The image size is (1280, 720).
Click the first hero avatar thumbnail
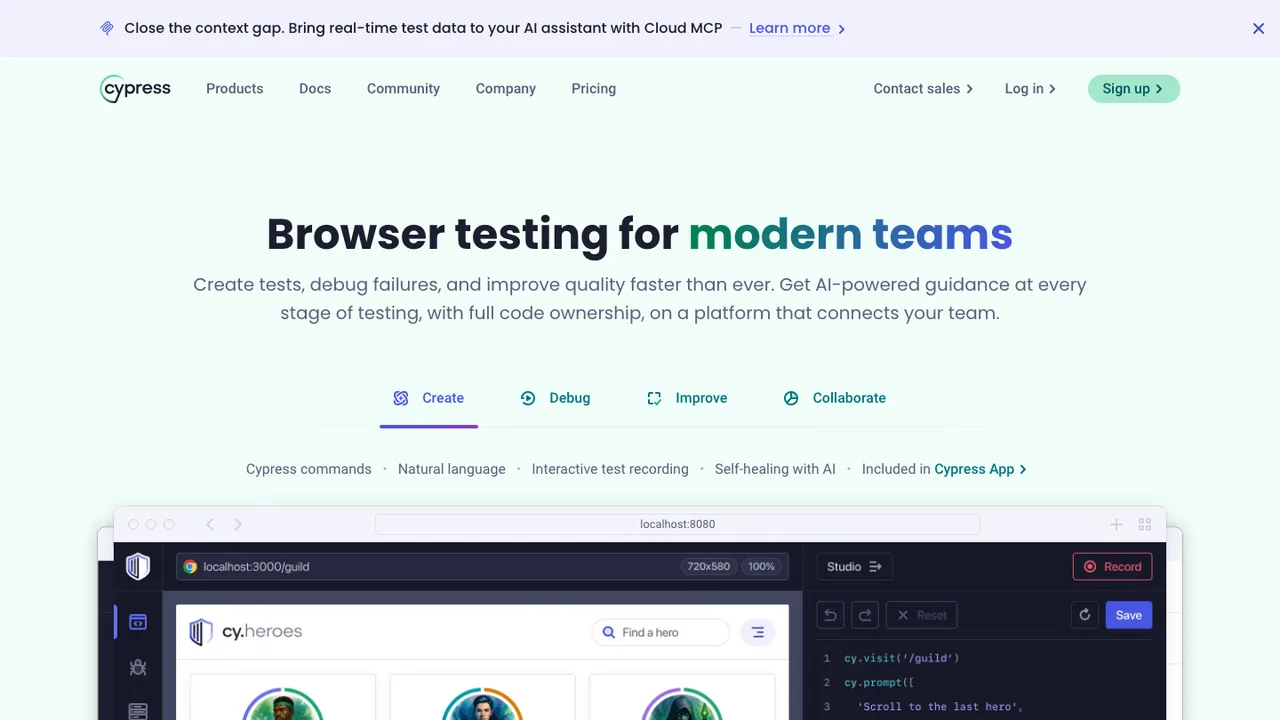pyautogui.click(x=283, y=704)
